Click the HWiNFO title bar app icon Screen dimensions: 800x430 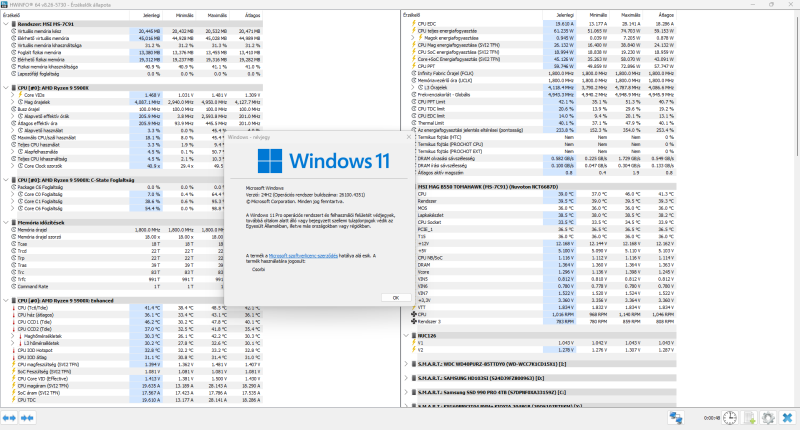5,5
